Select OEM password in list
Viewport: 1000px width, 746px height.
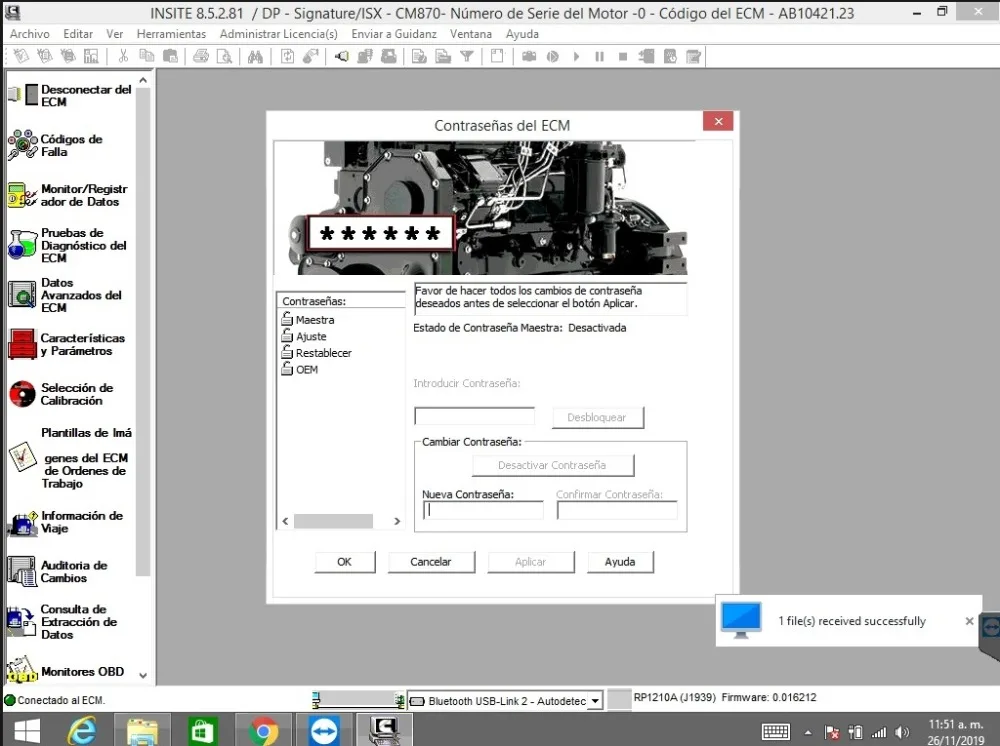click(299, 369)
